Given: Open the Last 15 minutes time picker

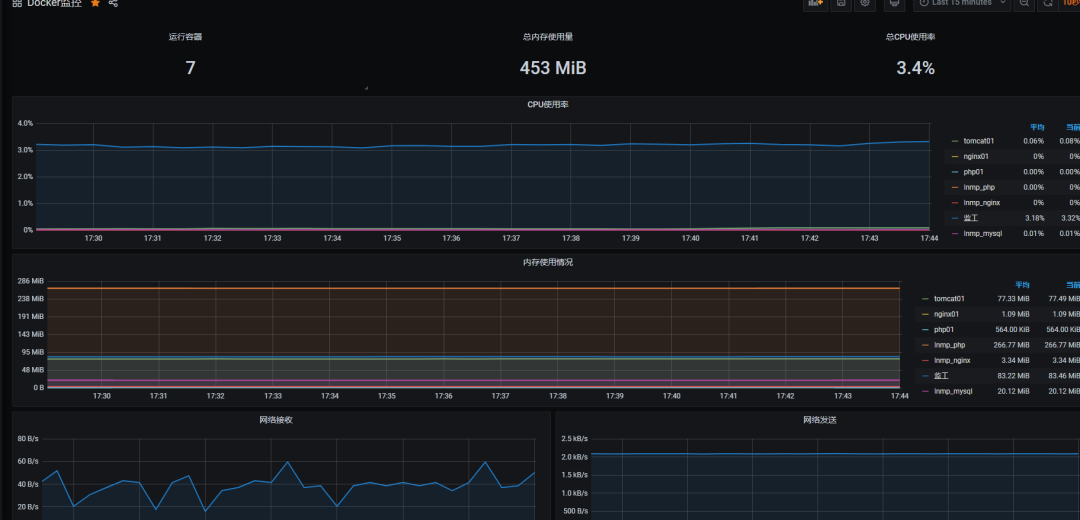Looking at the screenshot, I should pyautogui.click(x=961, y=4).
